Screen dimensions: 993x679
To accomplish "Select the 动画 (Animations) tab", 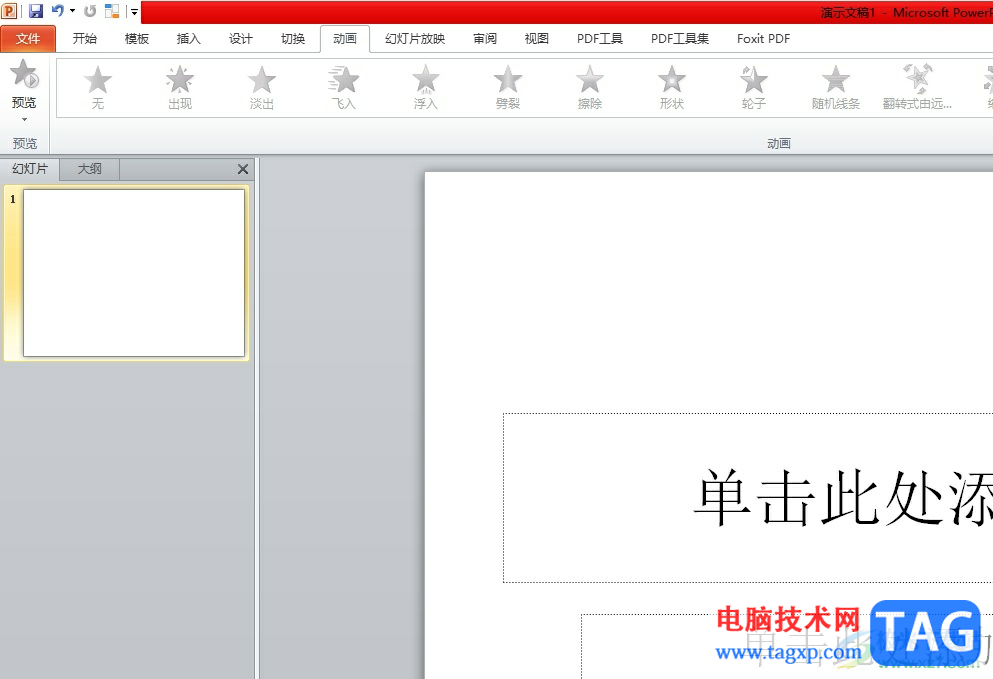I will coord(345,39).
